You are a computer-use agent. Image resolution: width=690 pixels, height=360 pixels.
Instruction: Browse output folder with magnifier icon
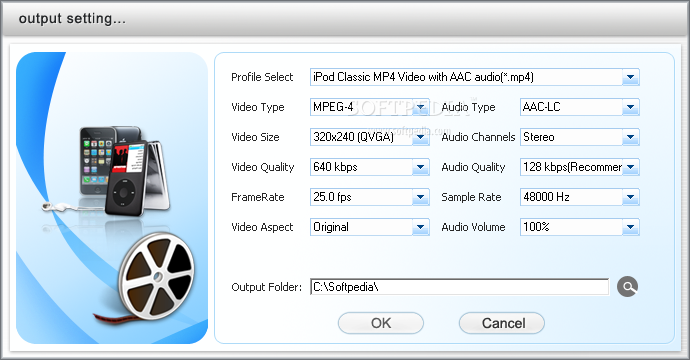coord(628,287)
